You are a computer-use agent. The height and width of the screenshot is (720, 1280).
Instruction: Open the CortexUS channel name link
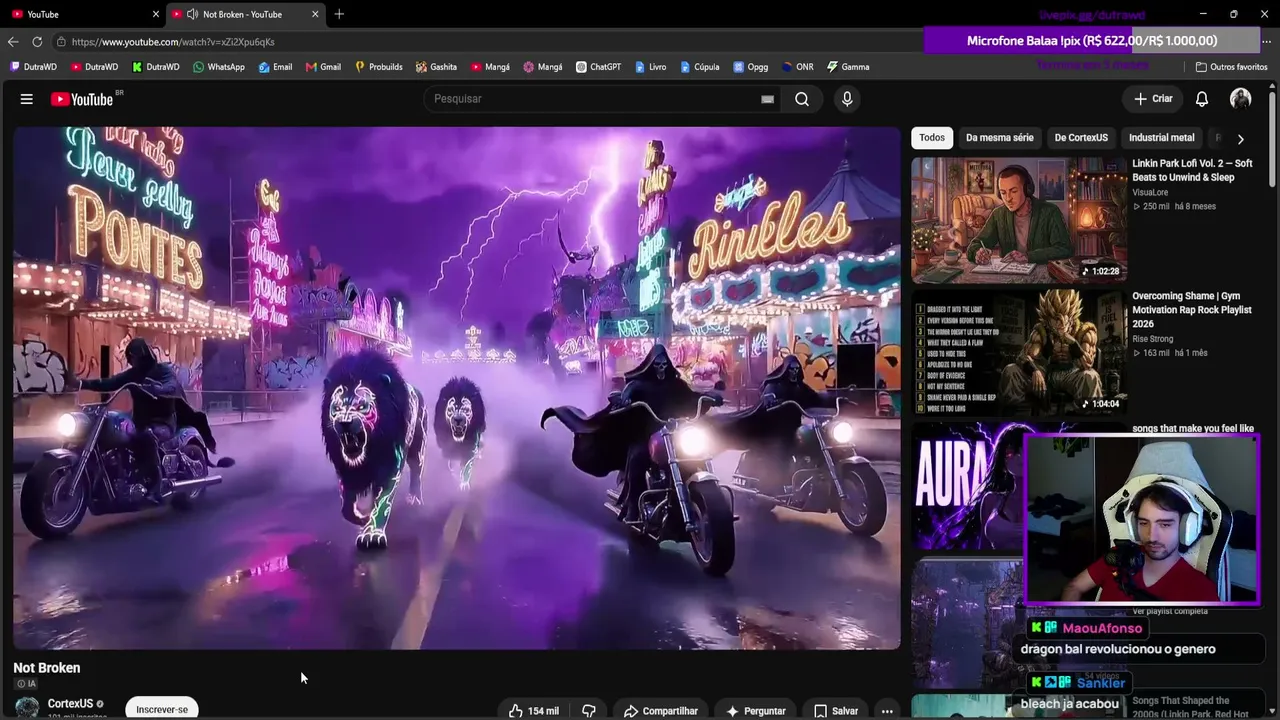click(70, 704)
